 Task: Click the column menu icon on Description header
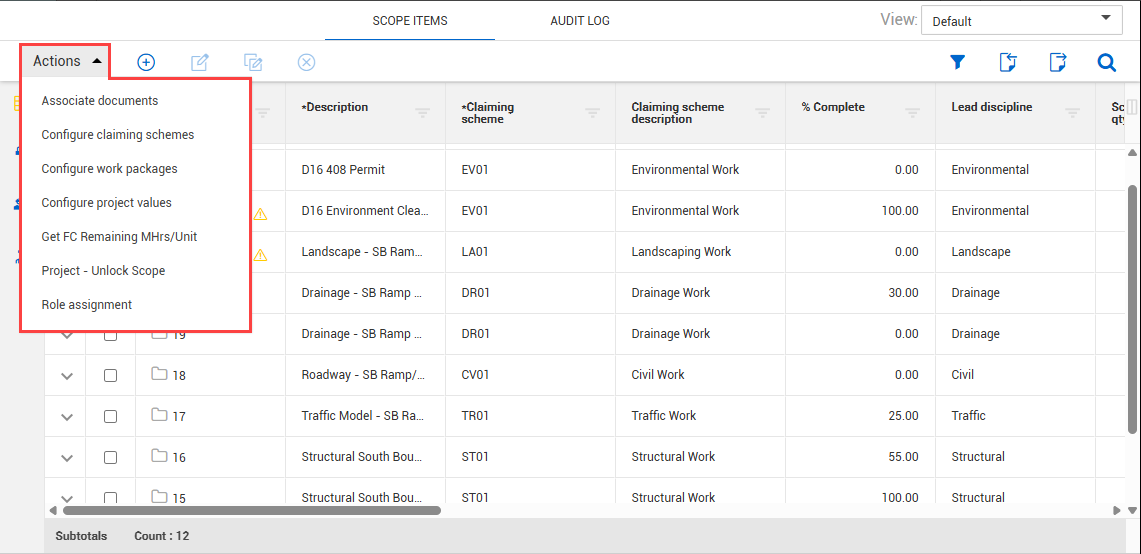423,113
